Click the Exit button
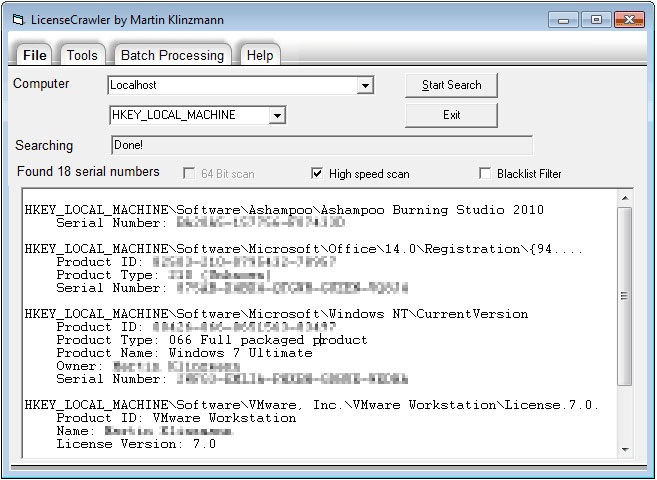This screenshot has height=480, width=657. [x=451, y=115]
